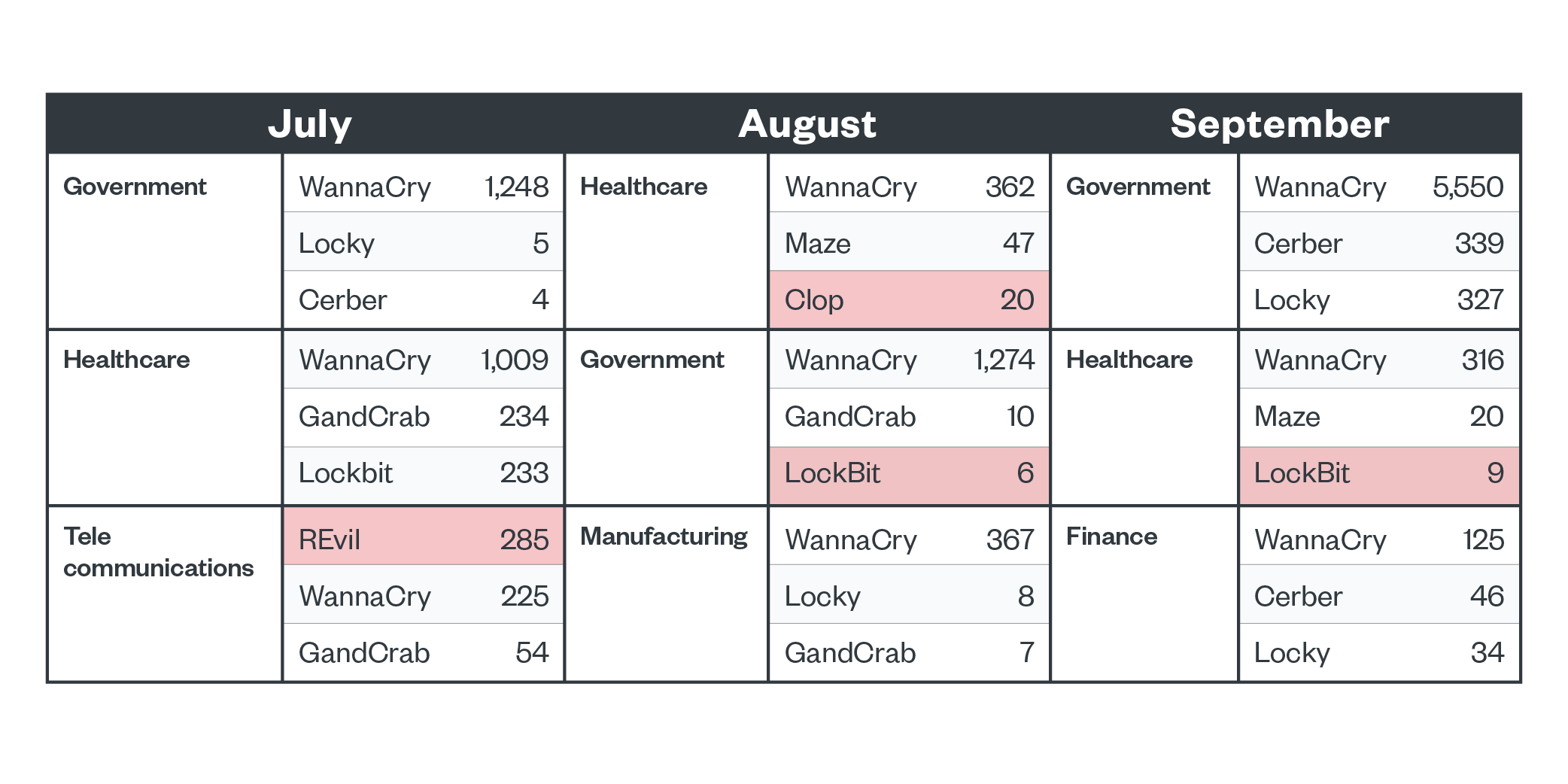Screen dimensions: 1568x784
Task: Click the Cerber 46 row under Finance
Action: (1378, 596)
